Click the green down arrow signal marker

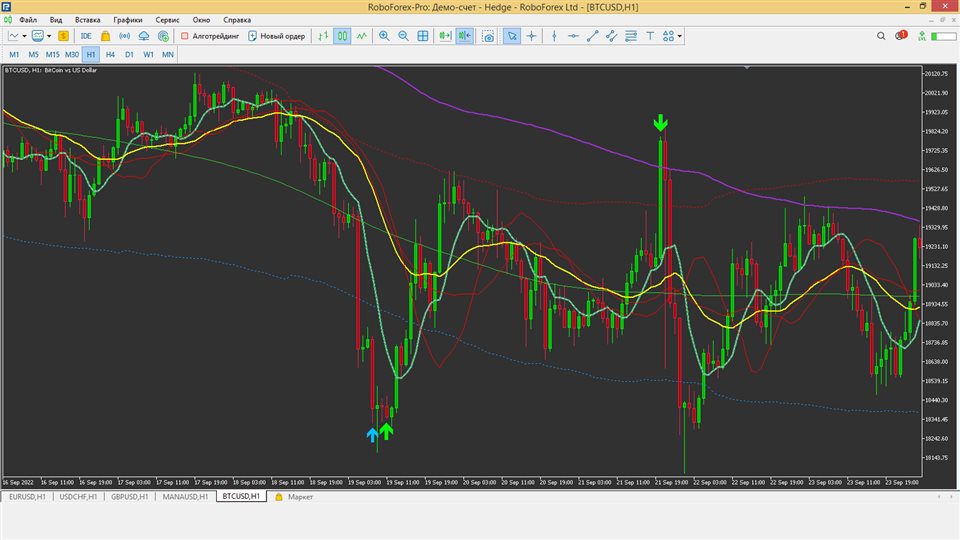click(660, 122)
